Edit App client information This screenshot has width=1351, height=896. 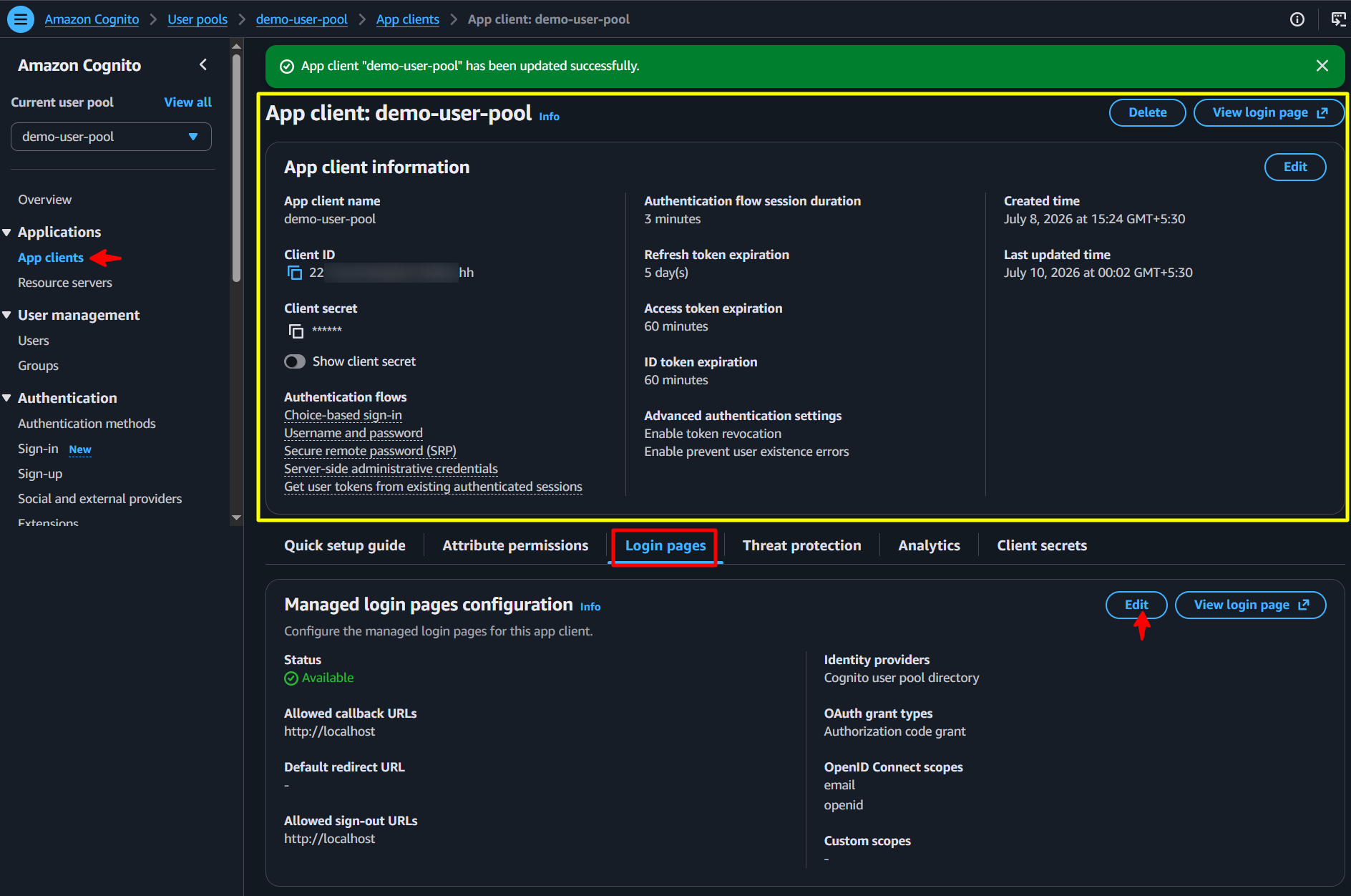[1294, 167]
